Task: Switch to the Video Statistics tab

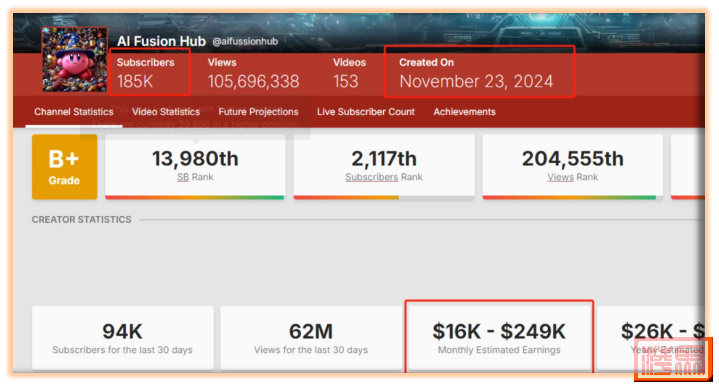Action: pos(166,112)
